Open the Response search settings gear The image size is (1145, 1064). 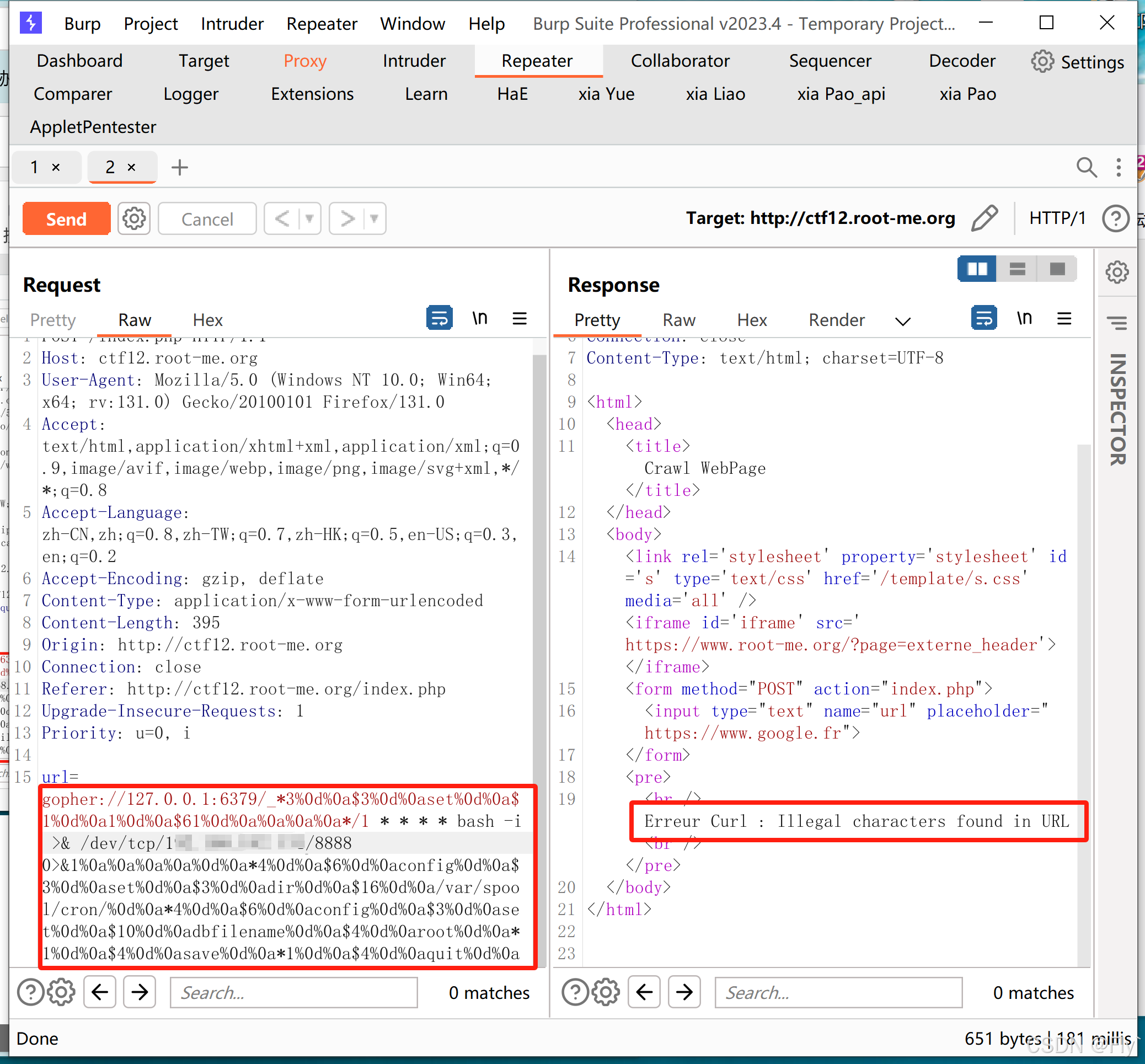click(606, 992)
